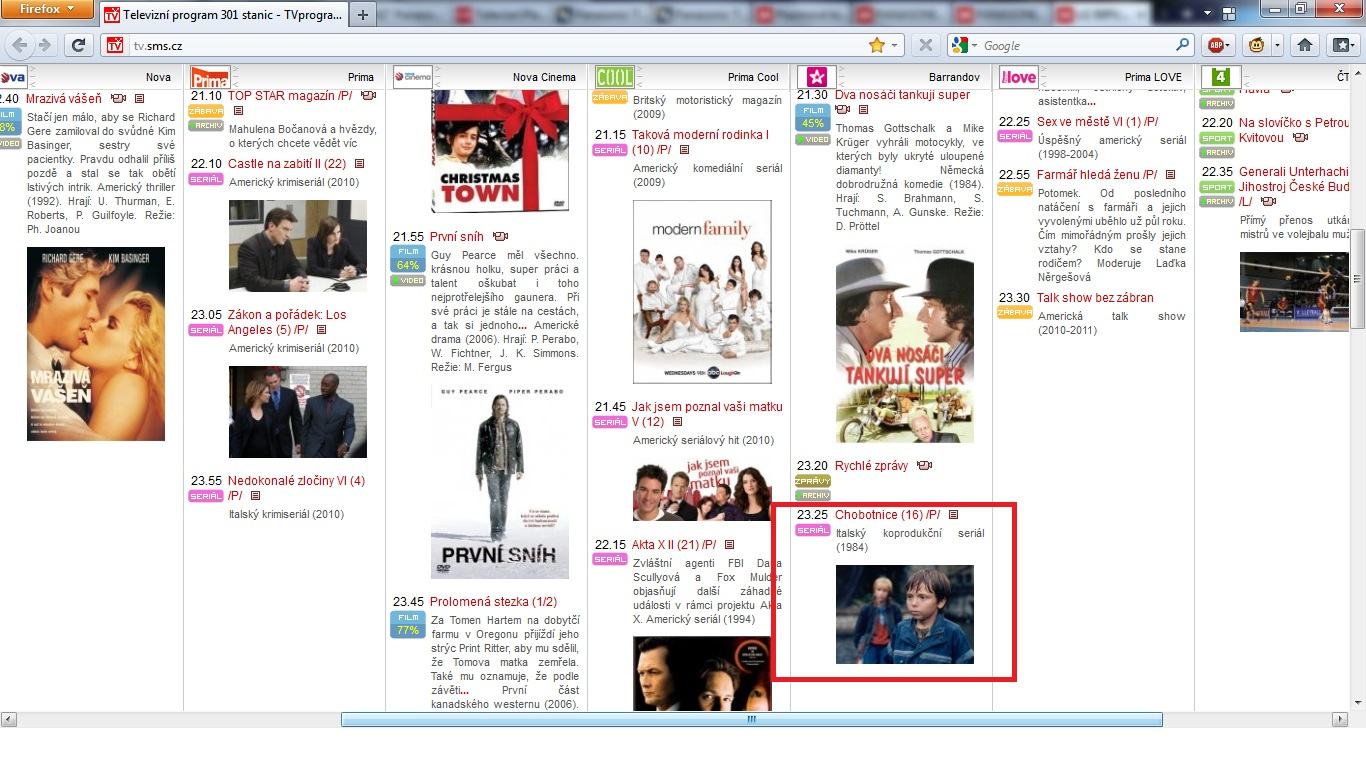Viewport: 1366px width, 768px height.
Task: Reload the tv.sms.cz page
Action: 78,45
